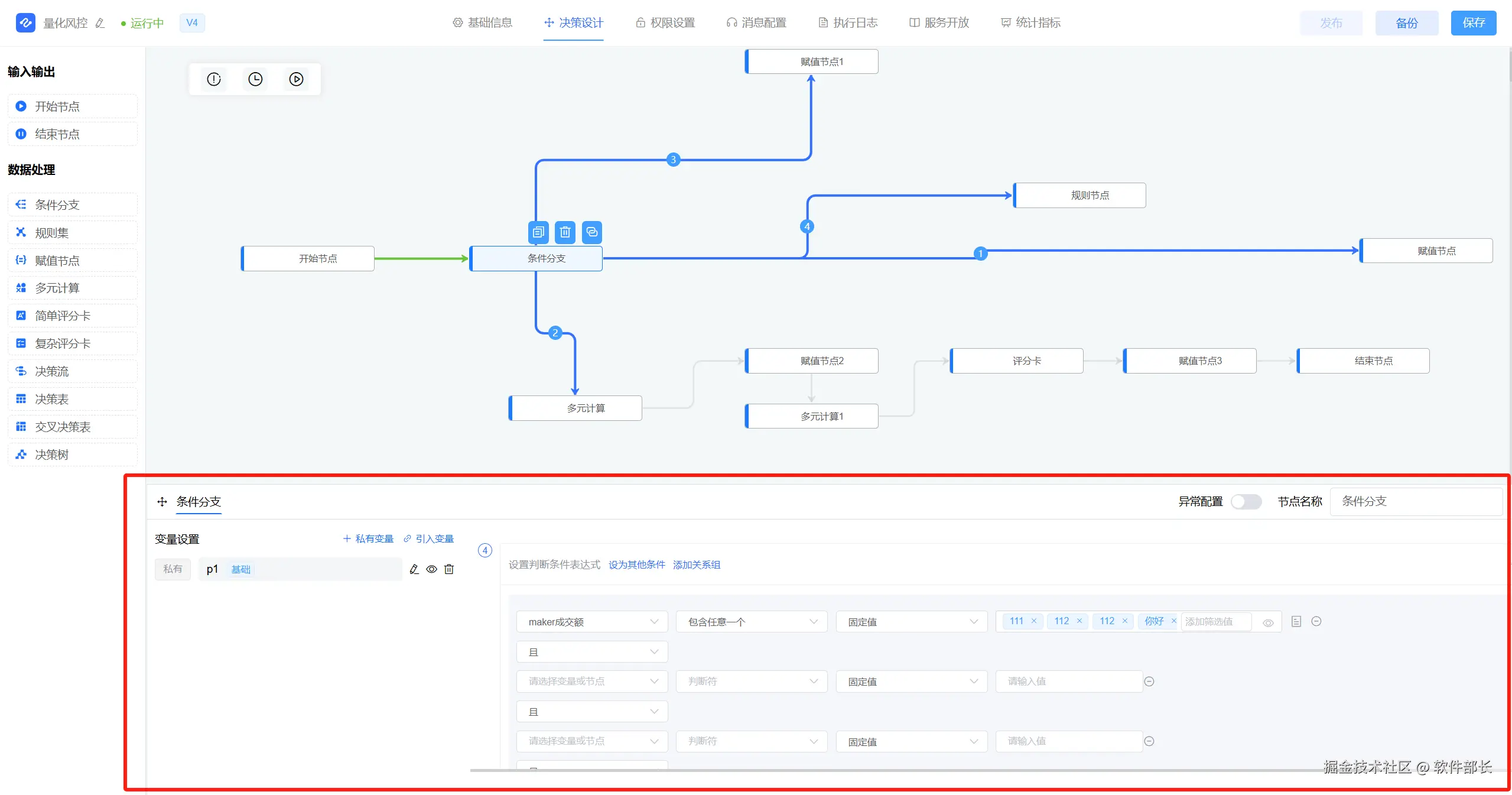Click the clock history icon on canvas toolbar

[x=255, y=79]
